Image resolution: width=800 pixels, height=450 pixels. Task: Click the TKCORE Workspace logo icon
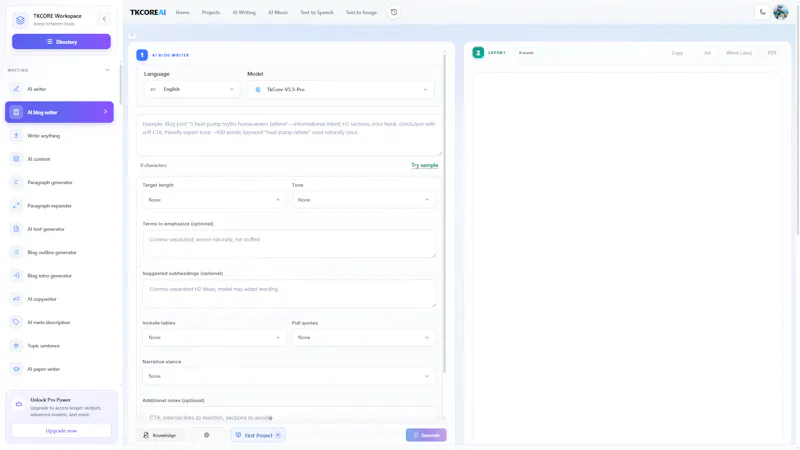(20, 20)
